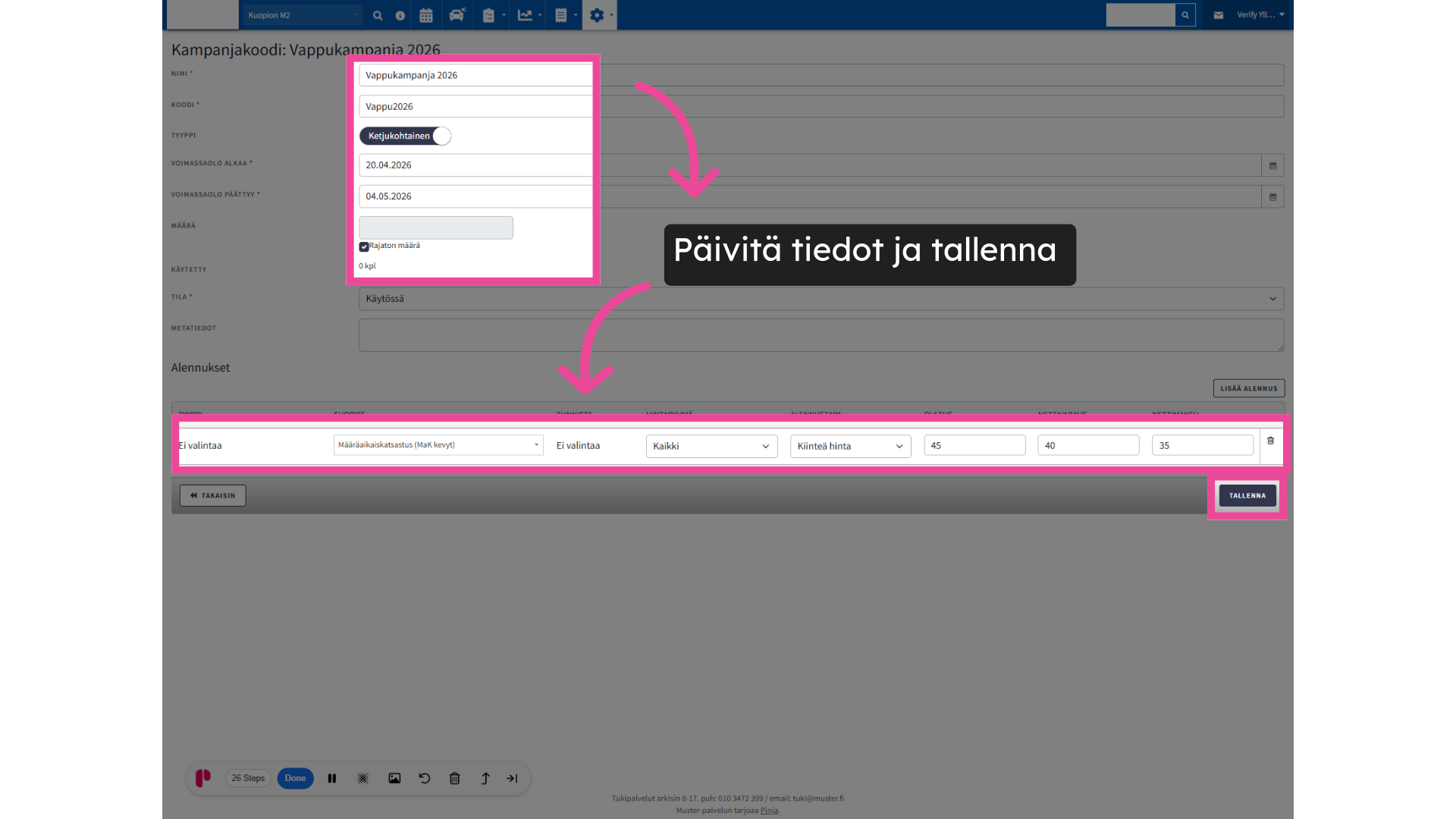Open the calendar icon in top toolbar
The height and width of the screenshot is (819, 1456).
[426, 15]
